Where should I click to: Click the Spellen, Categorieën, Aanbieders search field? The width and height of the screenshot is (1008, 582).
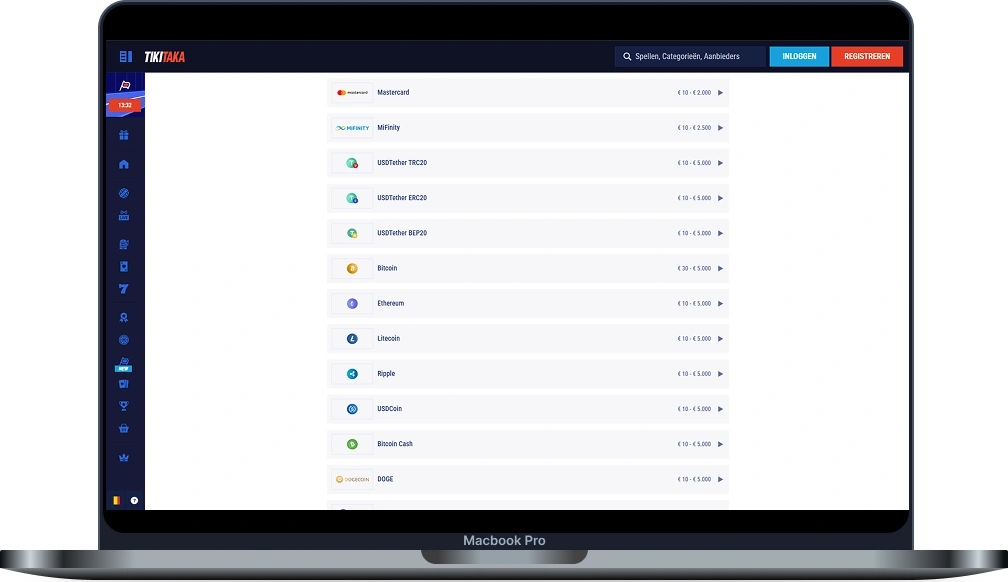click(x=690, y=57)
